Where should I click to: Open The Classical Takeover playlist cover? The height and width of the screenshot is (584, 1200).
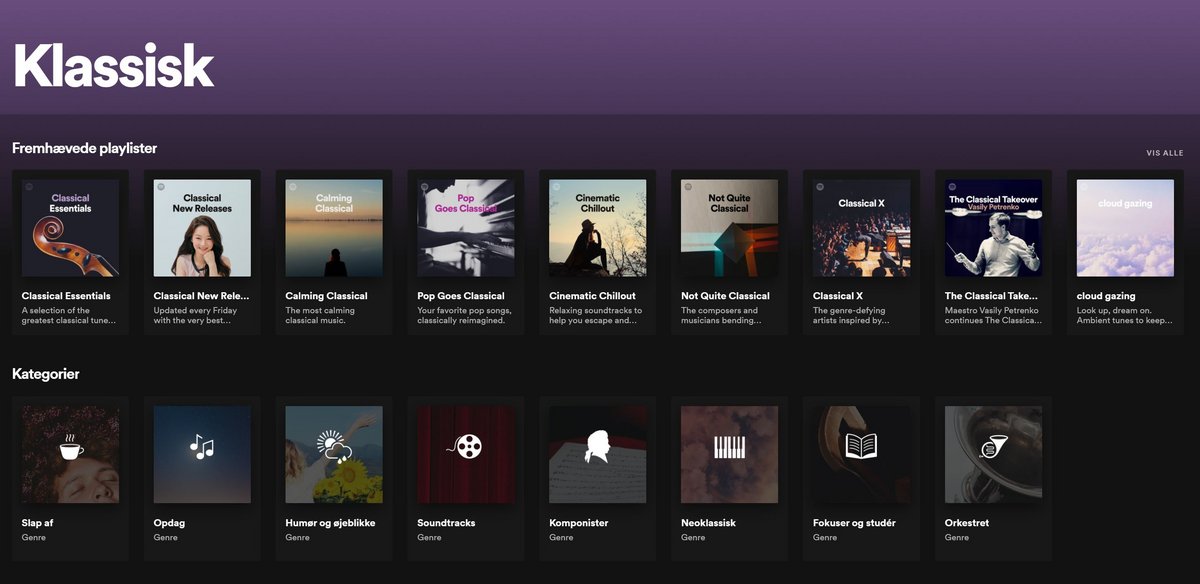(x=993, y=228)
